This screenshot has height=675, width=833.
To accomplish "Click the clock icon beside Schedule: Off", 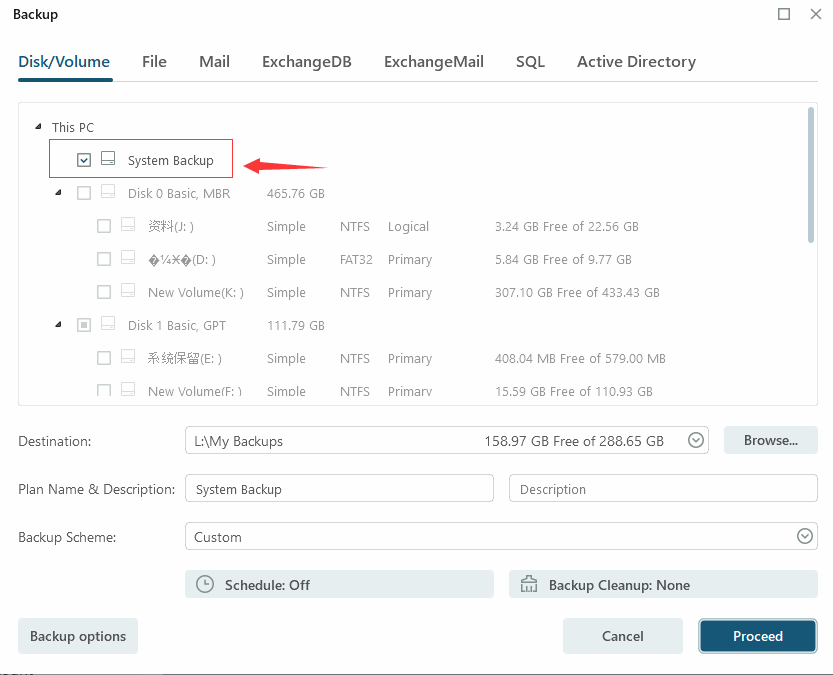I will (x=207, y=585).
